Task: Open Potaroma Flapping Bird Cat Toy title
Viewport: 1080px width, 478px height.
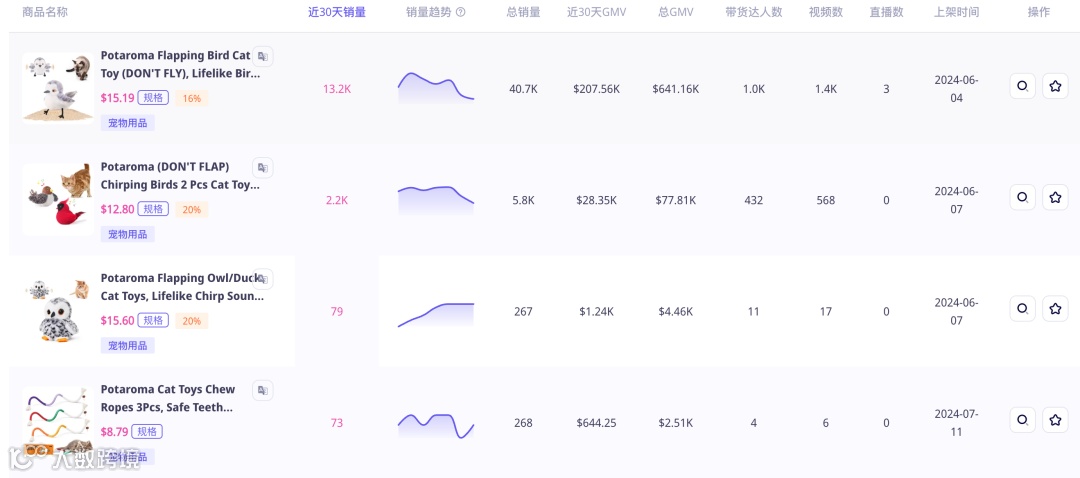Action: coord(180,64)
